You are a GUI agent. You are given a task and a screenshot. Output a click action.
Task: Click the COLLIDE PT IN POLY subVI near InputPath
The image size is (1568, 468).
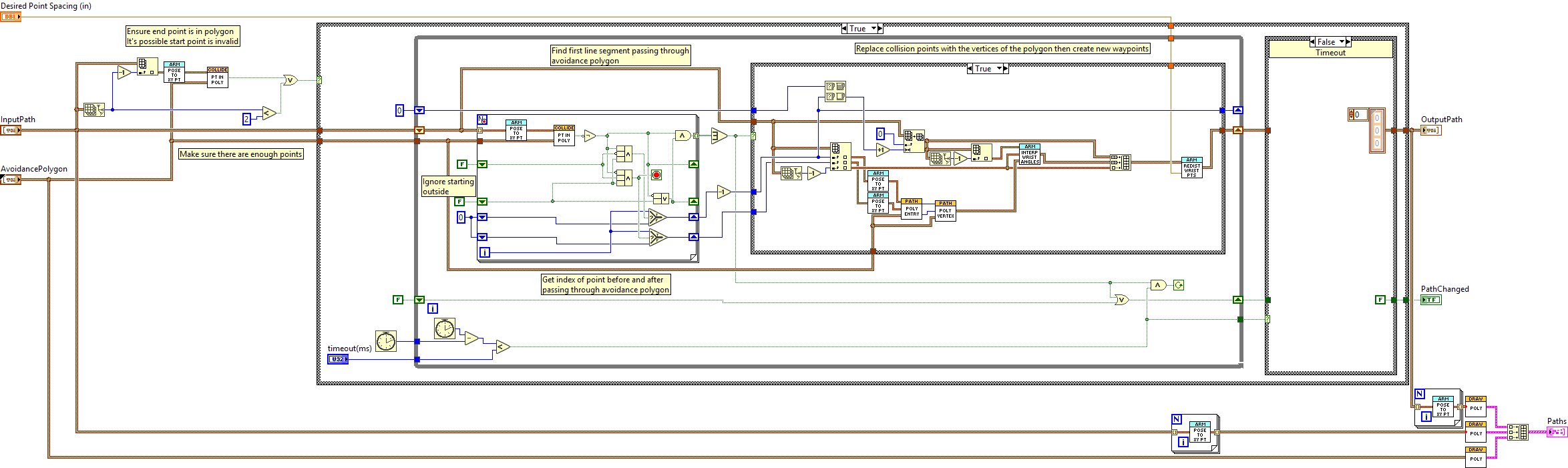click(x=217, y=77)
